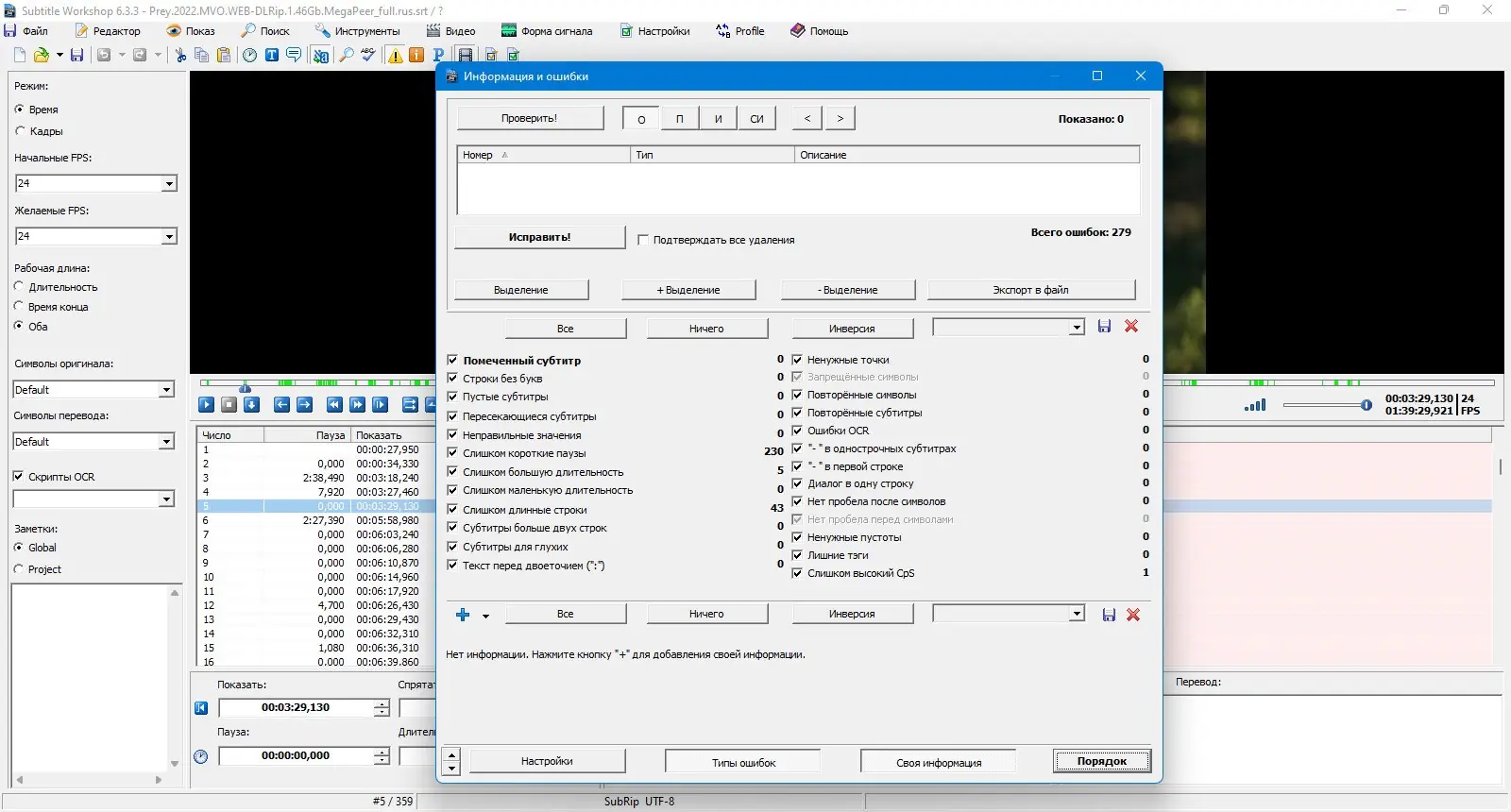Click the Исправить! button

point(540,237)
